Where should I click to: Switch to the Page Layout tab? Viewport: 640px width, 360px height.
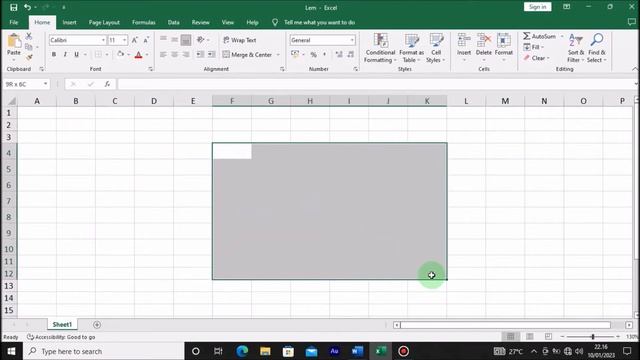(104, 22)
